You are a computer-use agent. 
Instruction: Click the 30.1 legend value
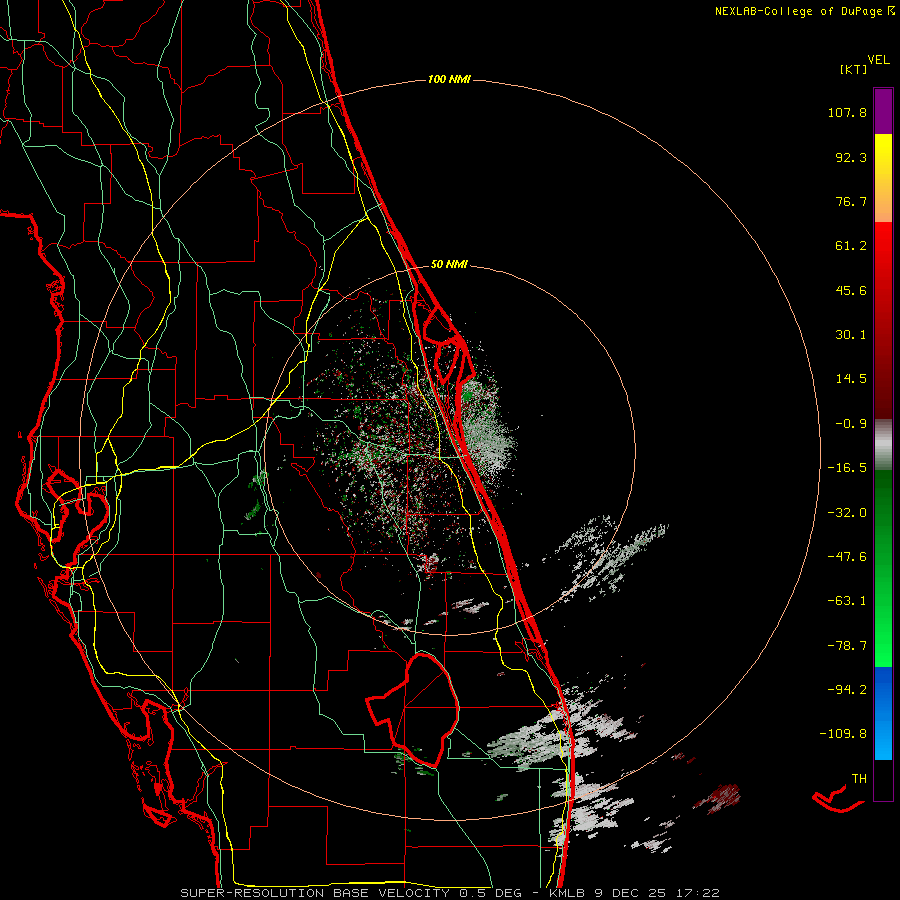[x=851, y=335]
